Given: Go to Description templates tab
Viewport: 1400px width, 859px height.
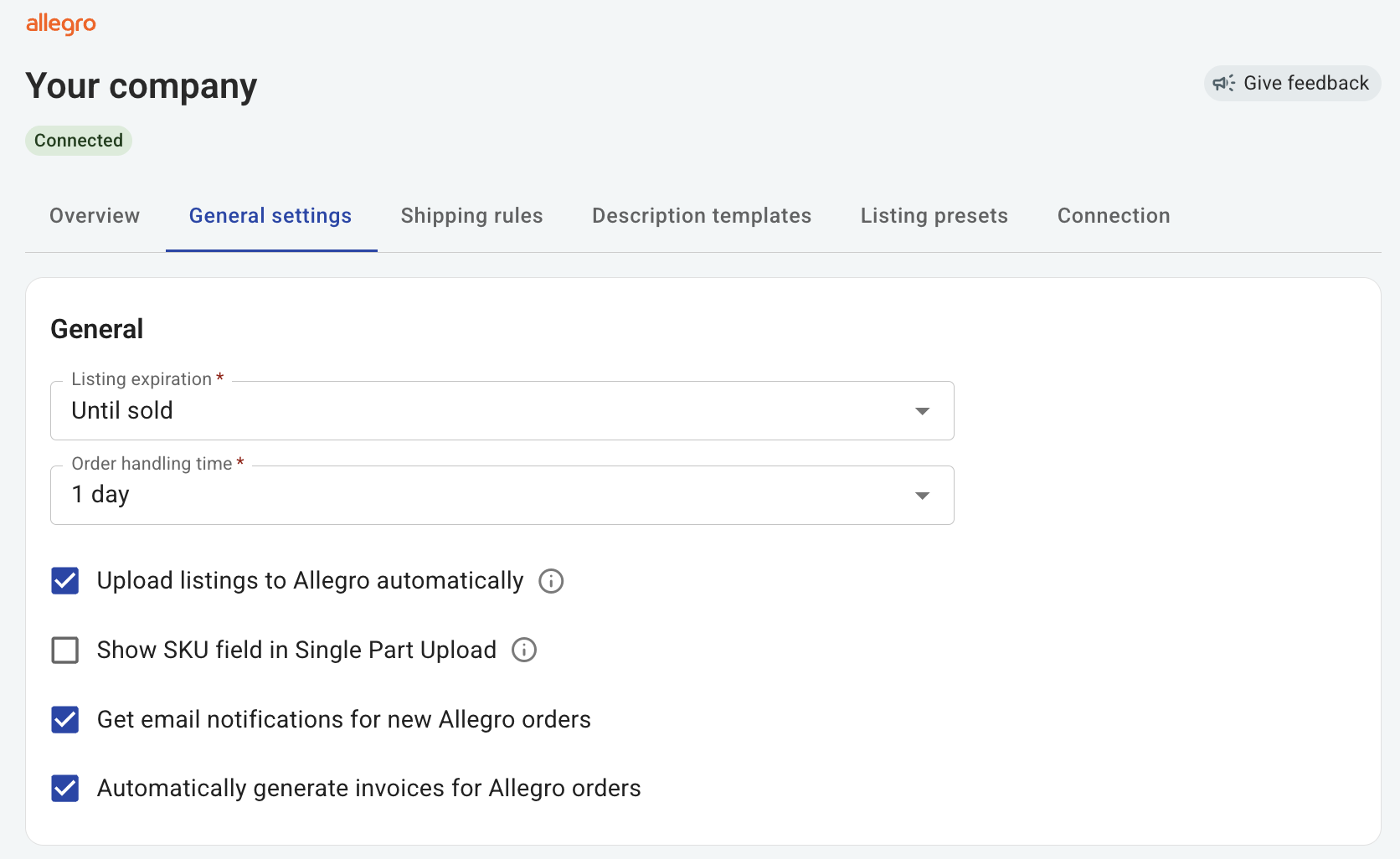Looking at the screenshot, I should tap(702, 216).
